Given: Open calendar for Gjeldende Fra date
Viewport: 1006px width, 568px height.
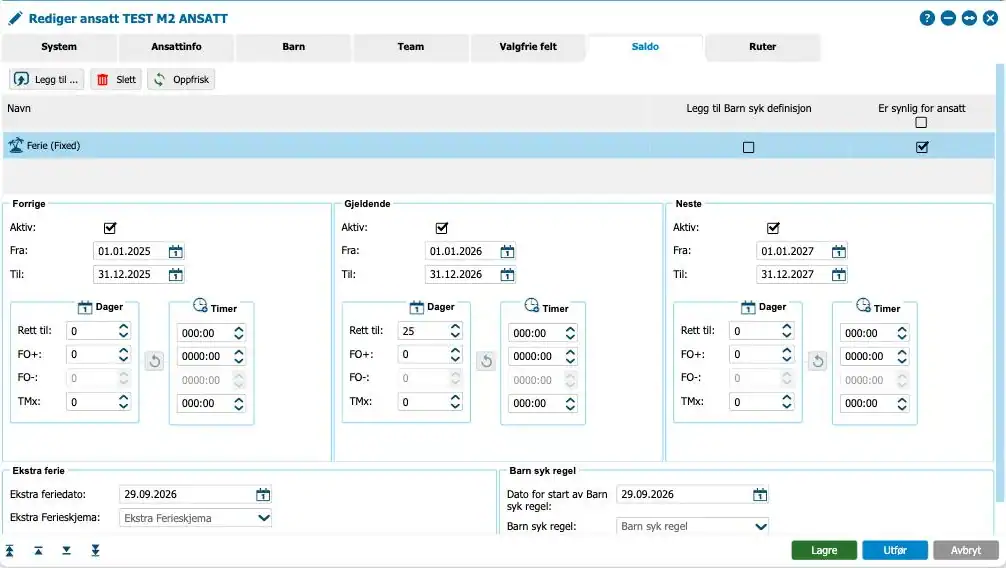Looking at the screenshot, I should (507, 252).
